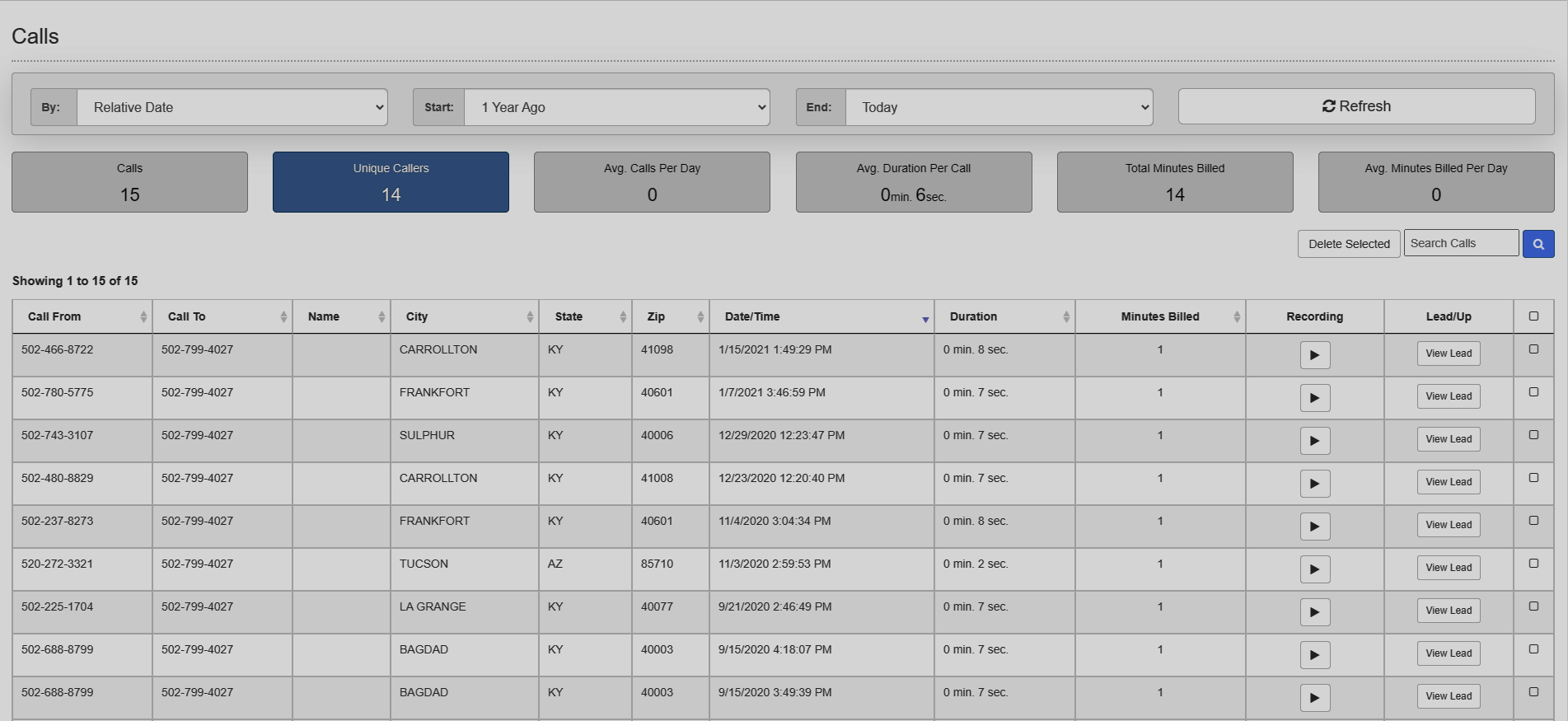Viewport: 1568px width, 721px height.
Task: Play recording for the Sulphur call
Action: coord(1314,441)
